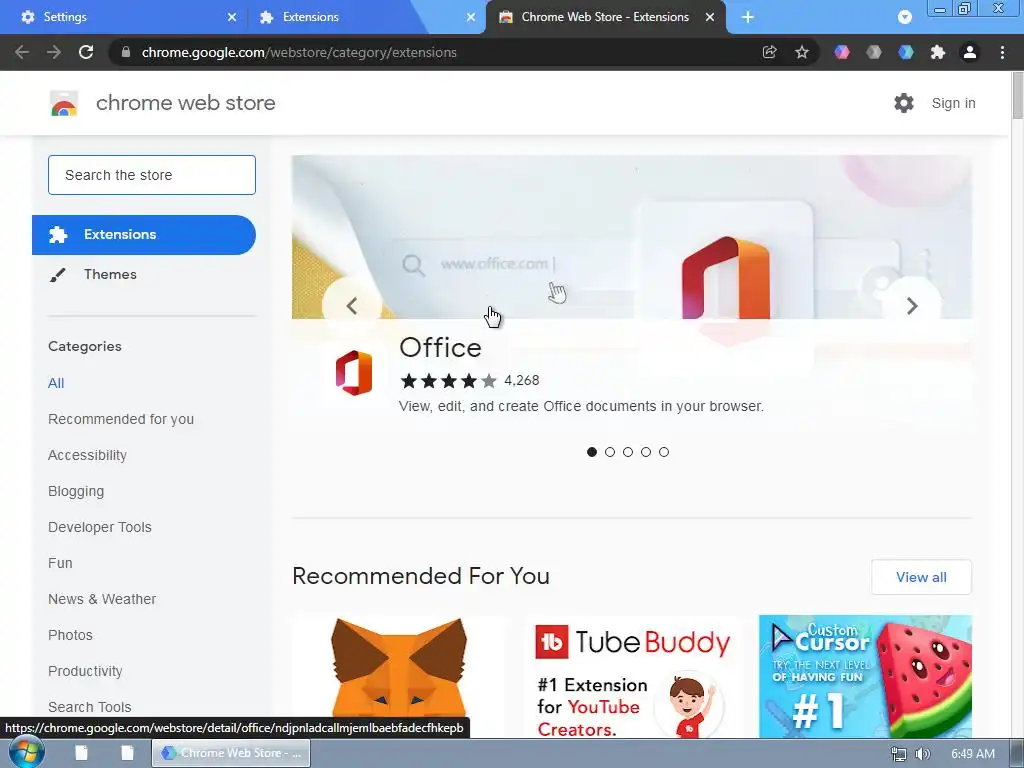Open Blogging category
Screen dimensions: 1024x768
click(x=76, y=491)
